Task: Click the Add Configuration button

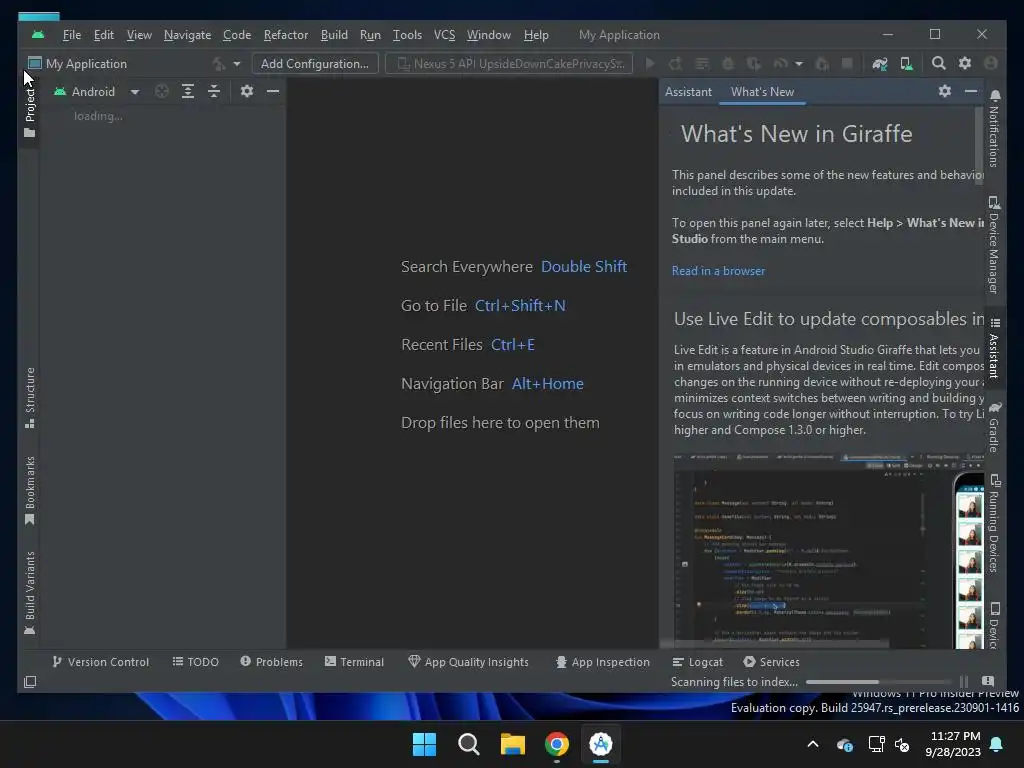Action: pos(315,64)
